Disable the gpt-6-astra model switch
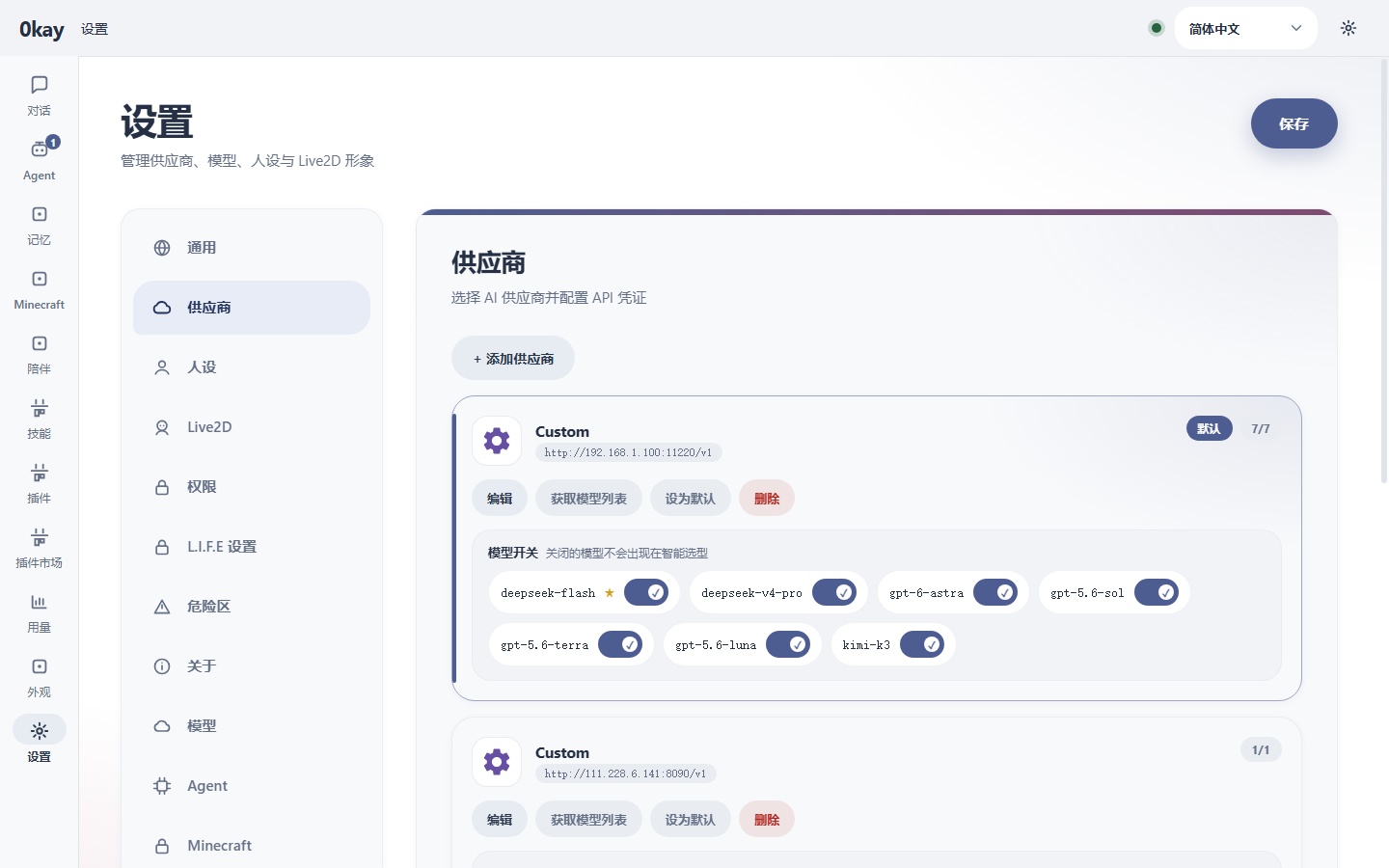 [x=995, y=592]
